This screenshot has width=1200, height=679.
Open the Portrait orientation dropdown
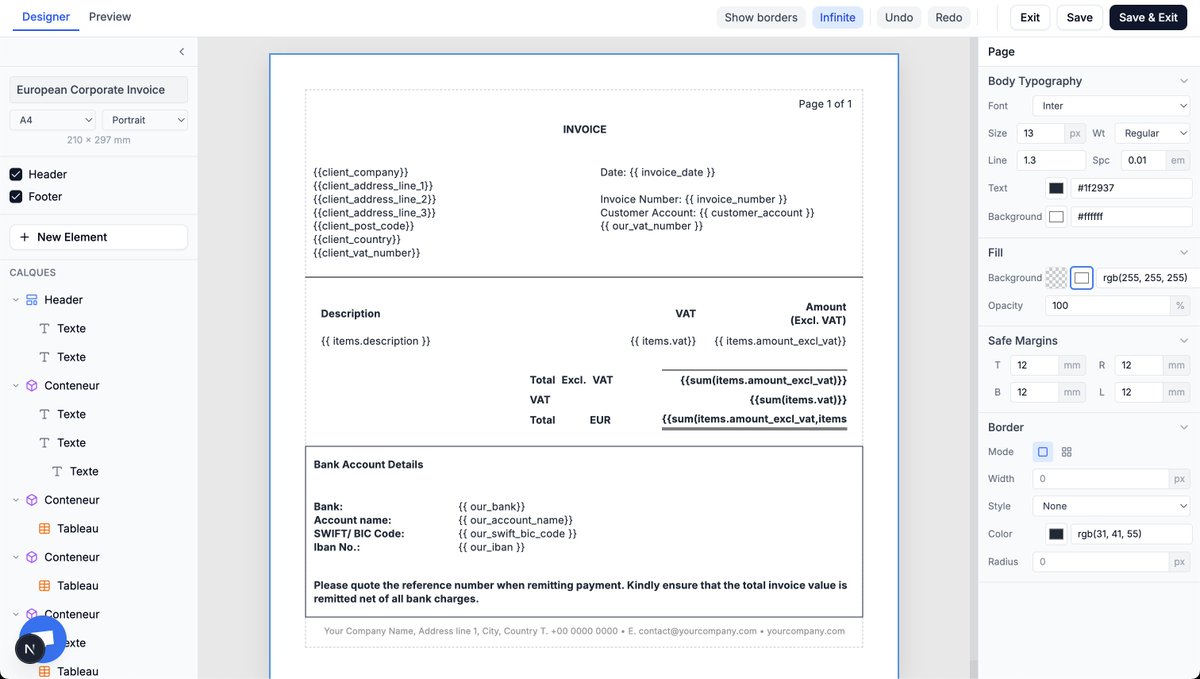[x=145, y=120]
